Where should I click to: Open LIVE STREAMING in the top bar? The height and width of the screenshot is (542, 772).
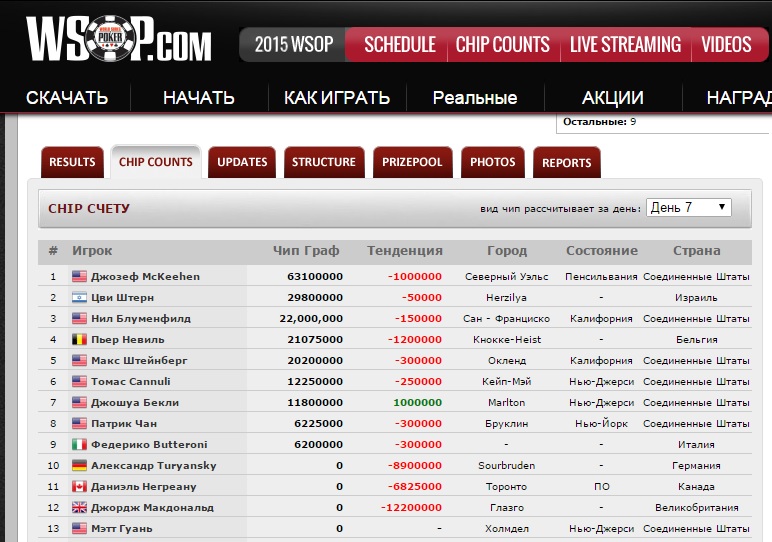pyautogui.click(x=626, y=44)
